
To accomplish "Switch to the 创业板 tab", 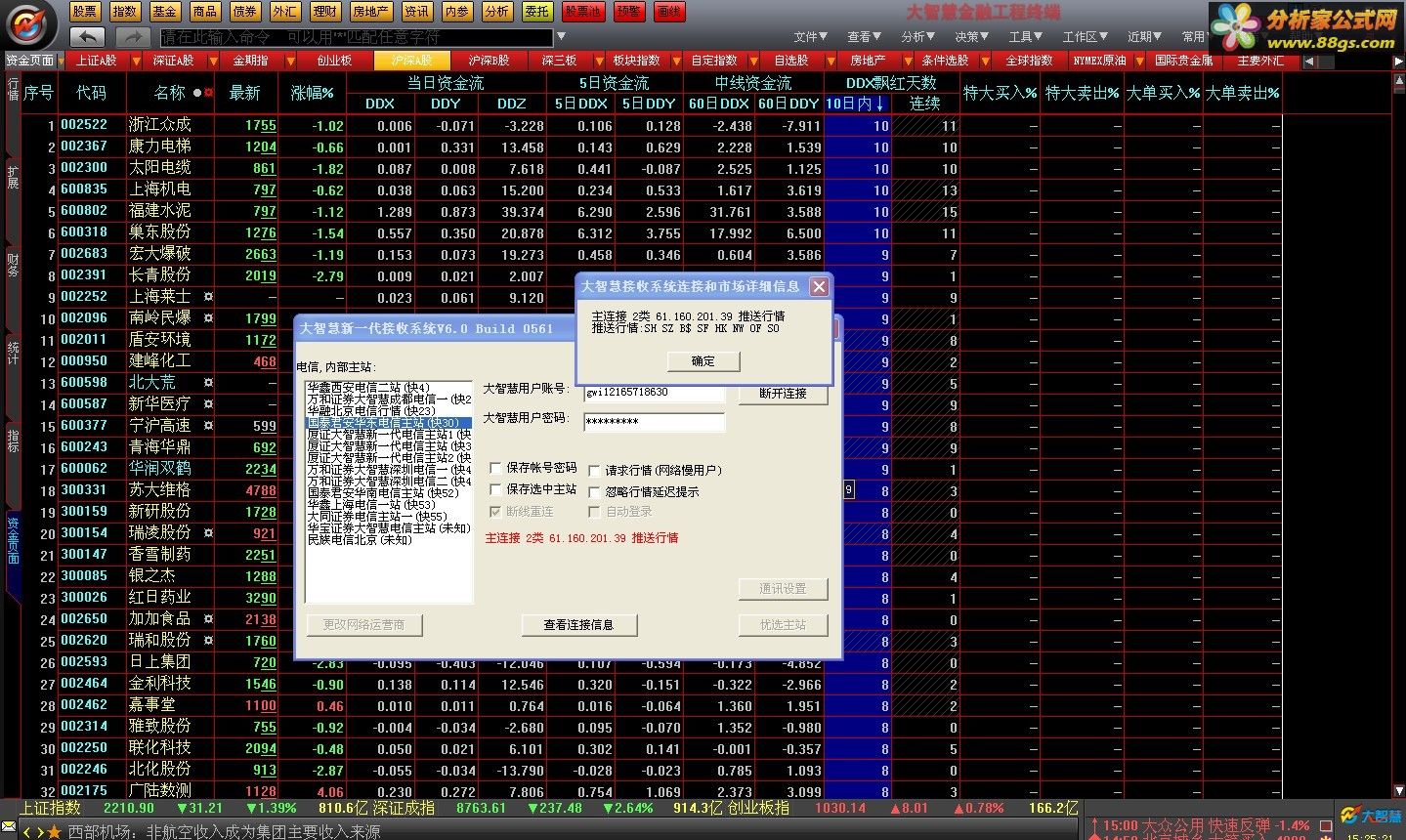I will click(334, 61).
